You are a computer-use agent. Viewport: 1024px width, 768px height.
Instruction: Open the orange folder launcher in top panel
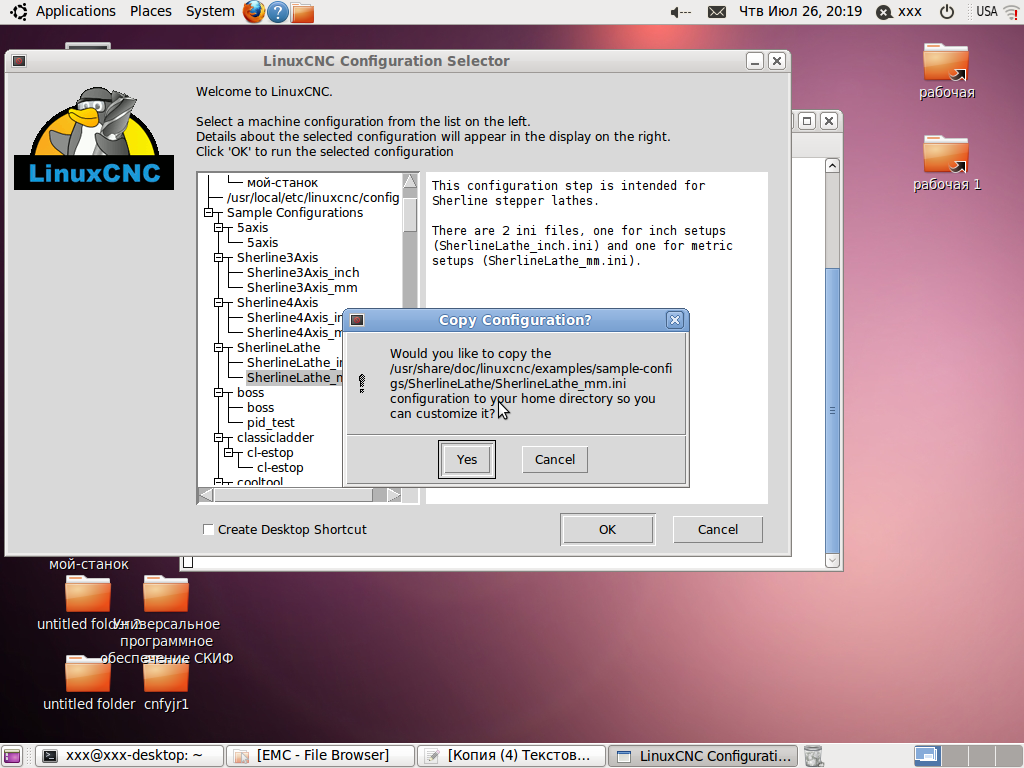(302, 12)
